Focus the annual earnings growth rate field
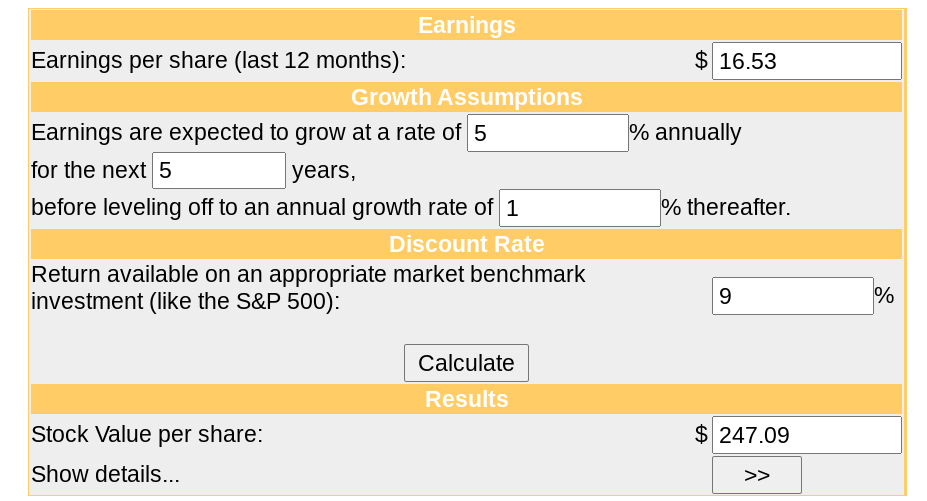The image size is (927, 501). pyautogui.click(x=547, y=133)
